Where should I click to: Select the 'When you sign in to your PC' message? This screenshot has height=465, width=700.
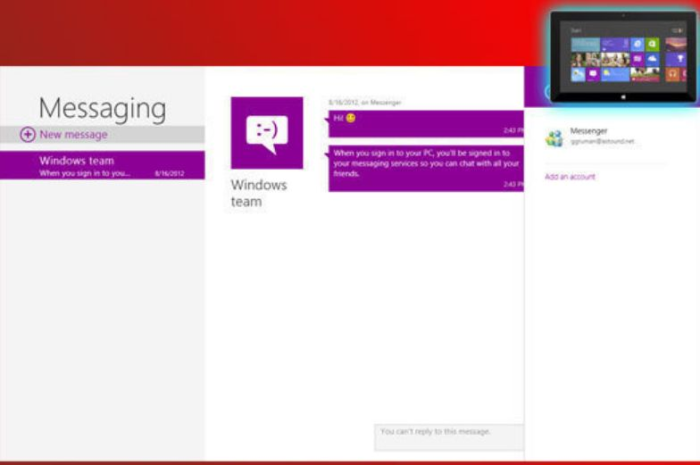tap(426, 168)
